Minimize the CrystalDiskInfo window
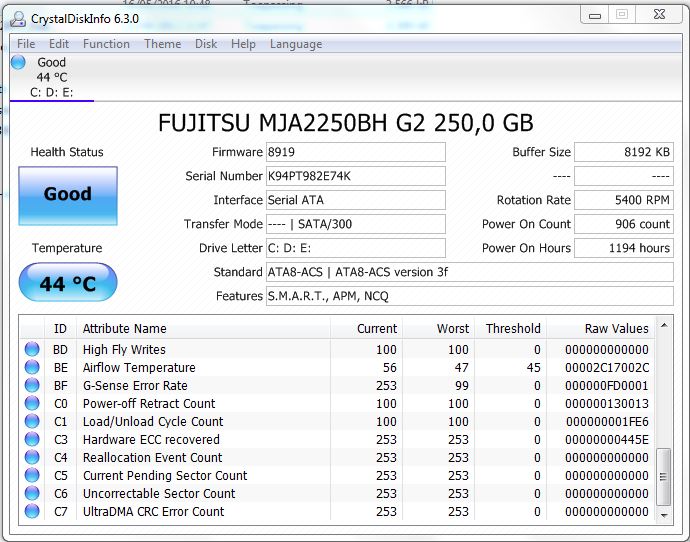Screen dimensions: 690x542 pyautogui.click(x=595, y=15)
